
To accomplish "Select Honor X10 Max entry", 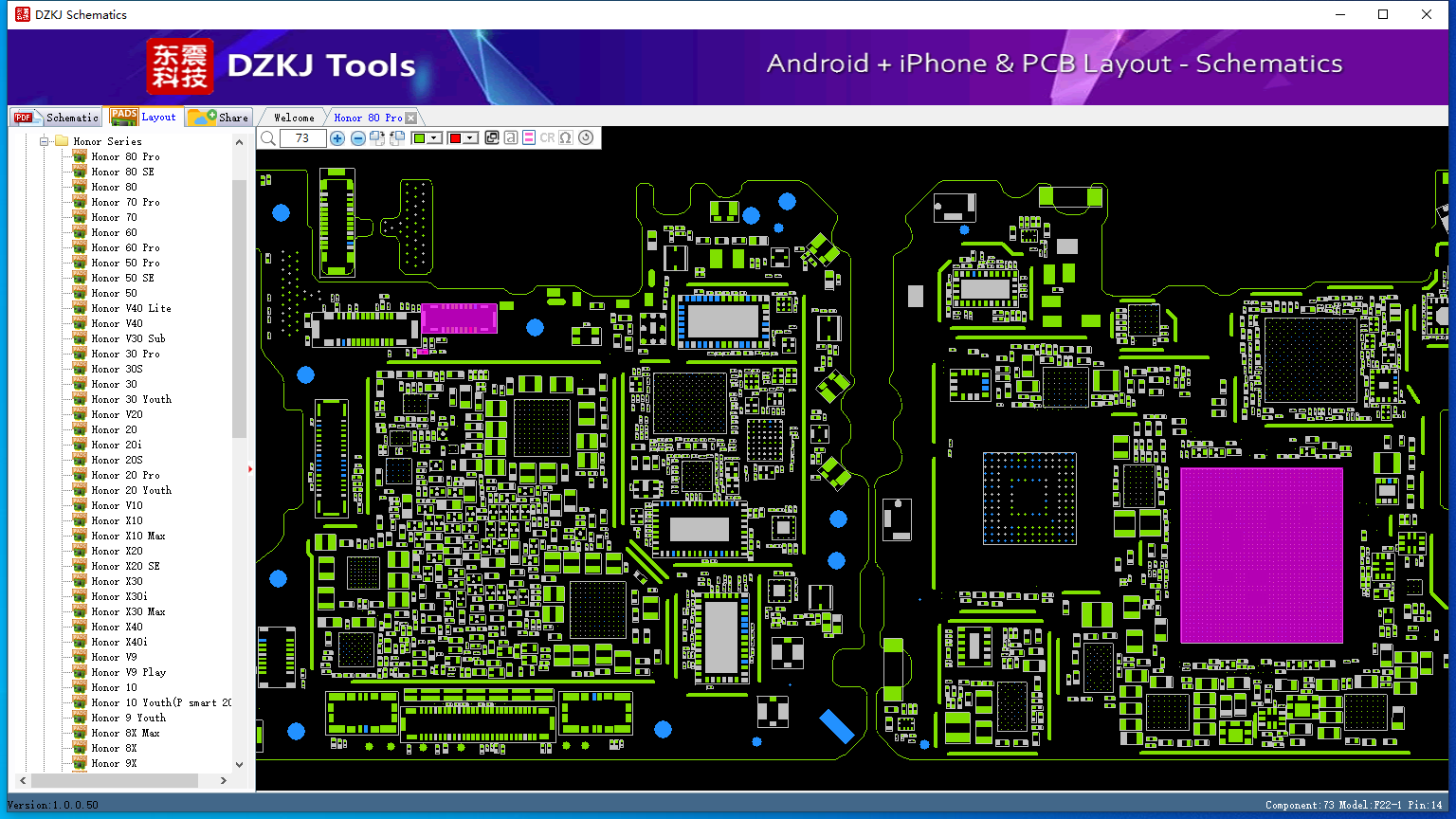I will click(x=128, y=536).
